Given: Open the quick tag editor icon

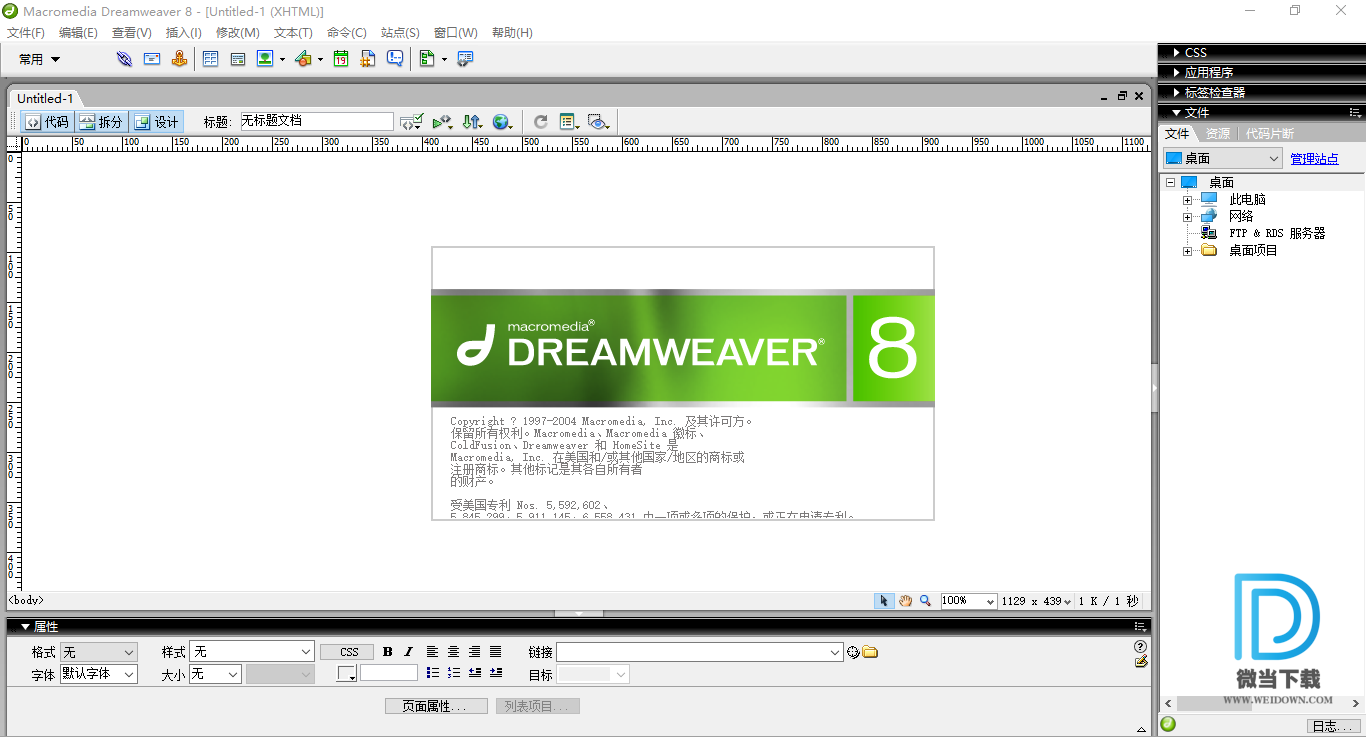Looking at the screenshot, I should point(1141,661).
